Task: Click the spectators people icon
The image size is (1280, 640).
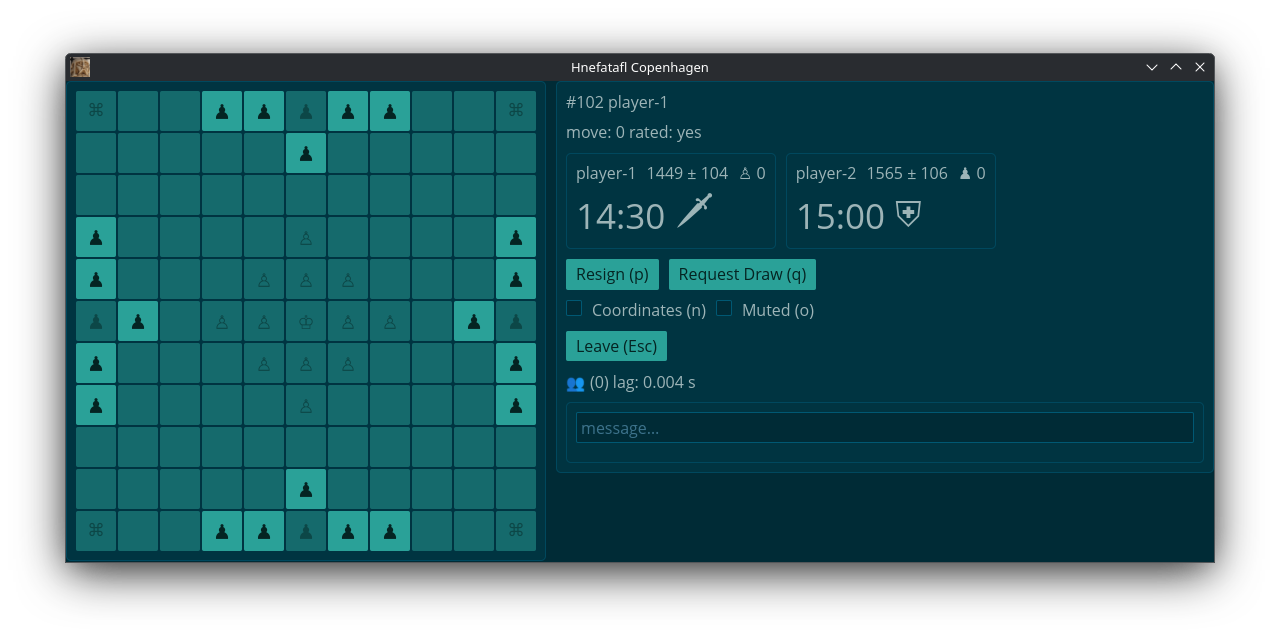Action: coord(575,383)
